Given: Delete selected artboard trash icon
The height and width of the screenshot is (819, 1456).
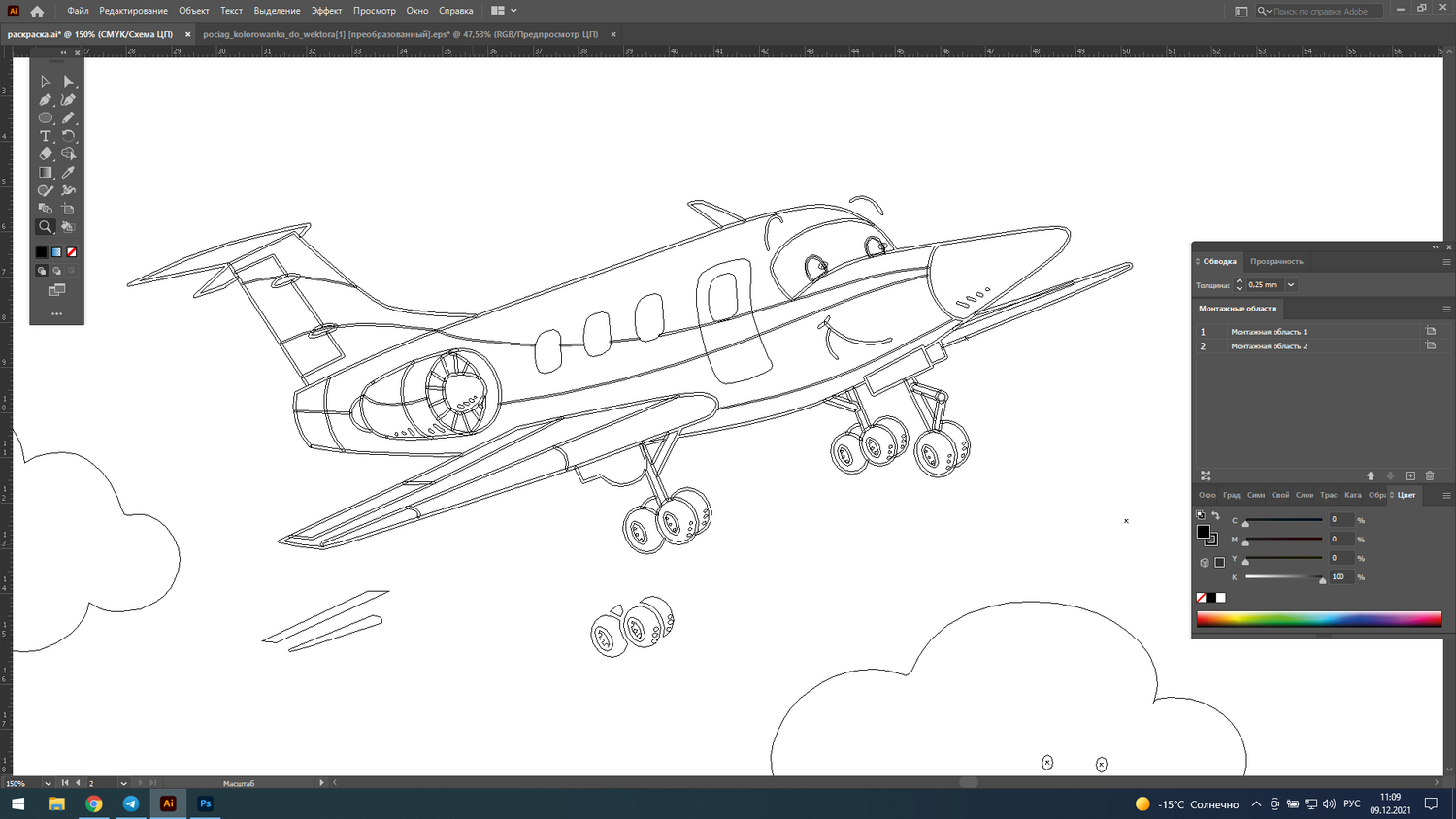Looking at the screenshot, I should 1430,475.
